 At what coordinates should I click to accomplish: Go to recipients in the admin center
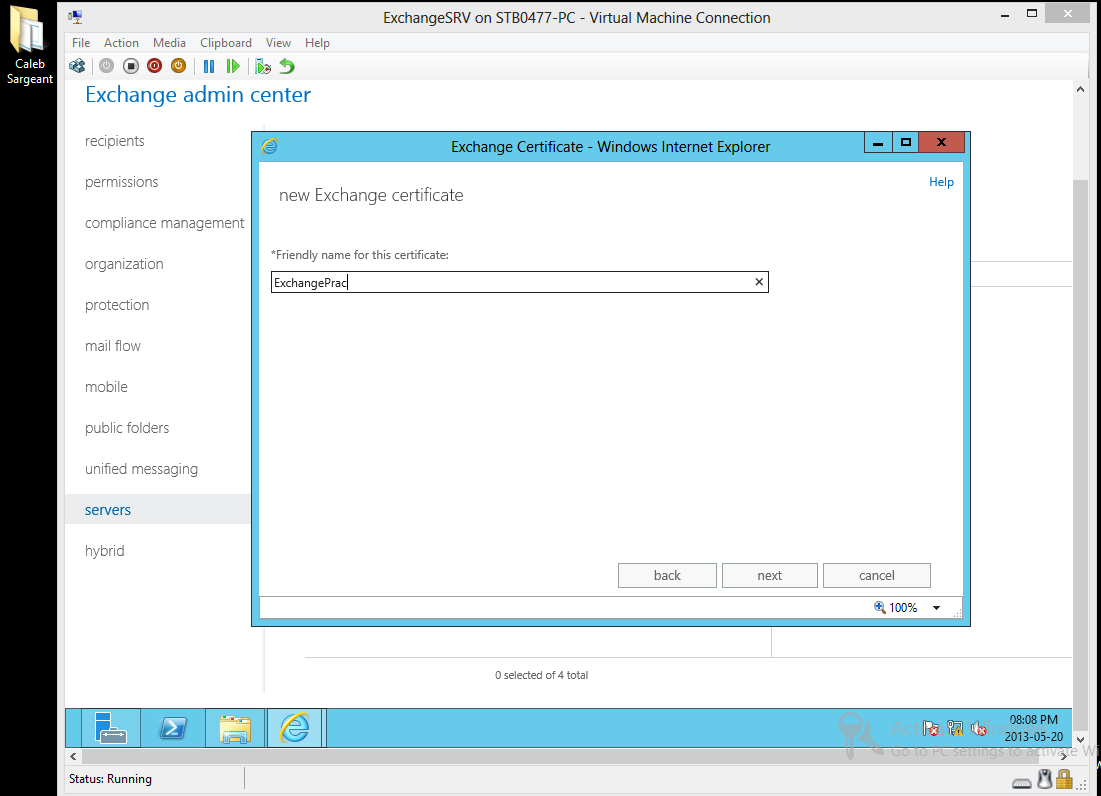pyautogui.click(x=114, y=141)
